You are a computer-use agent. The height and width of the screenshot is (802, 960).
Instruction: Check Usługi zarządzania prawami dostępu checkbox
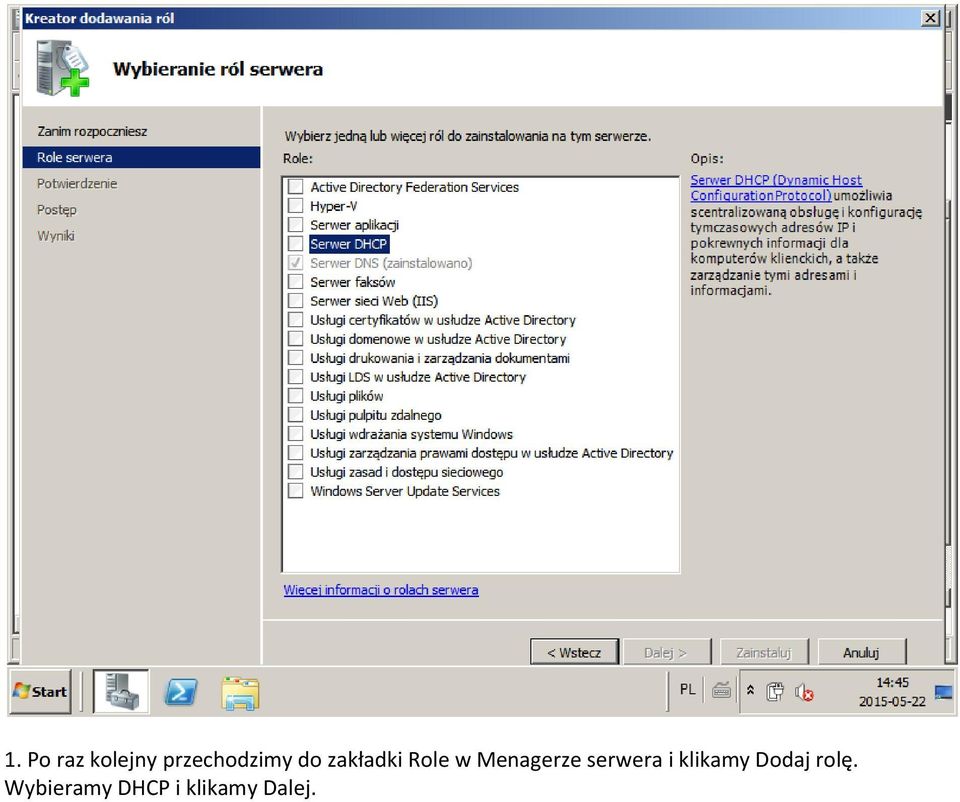click(x=296, y=452)
